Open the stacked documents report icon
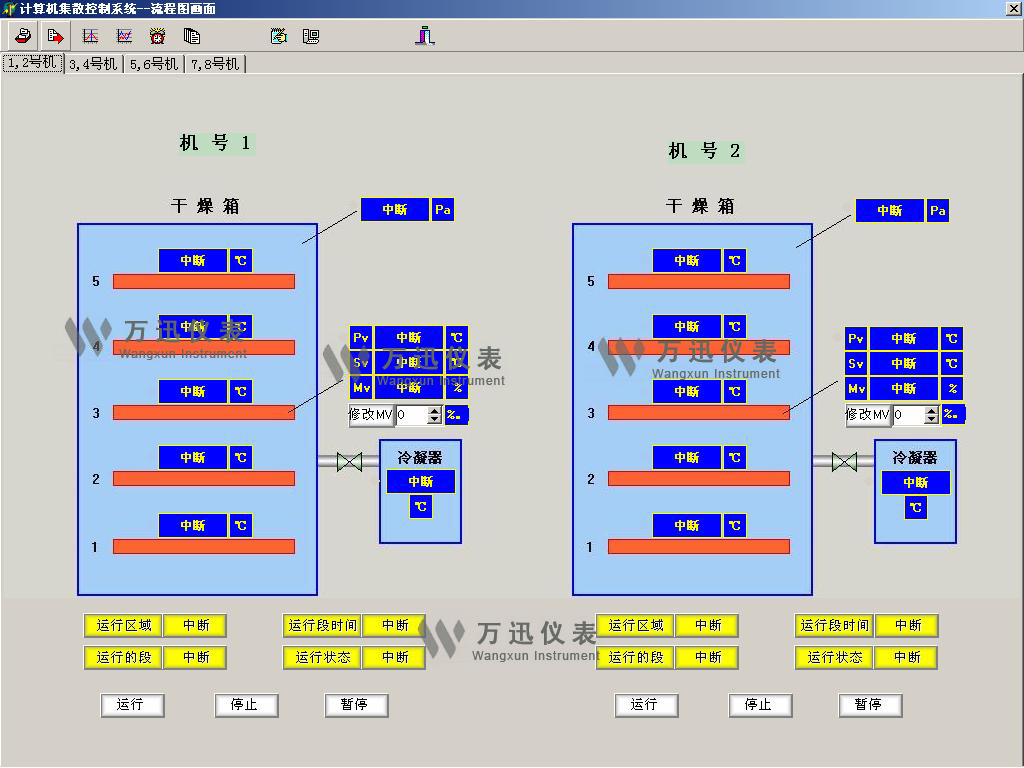This screenshot has width=1024, height=768. pos(192,36)
